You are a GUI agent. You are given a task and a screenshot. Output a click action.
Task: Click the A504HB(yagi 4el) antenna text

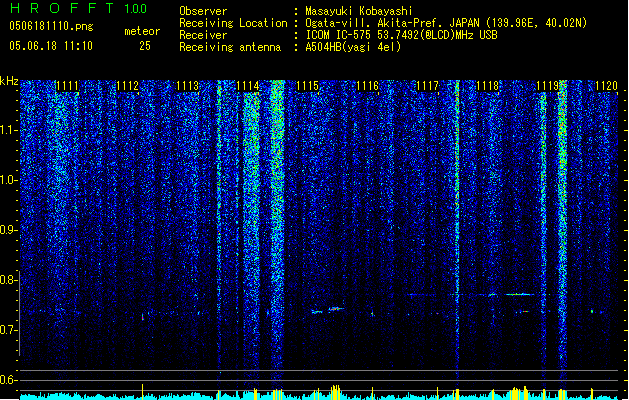click(x=353, y=47)
